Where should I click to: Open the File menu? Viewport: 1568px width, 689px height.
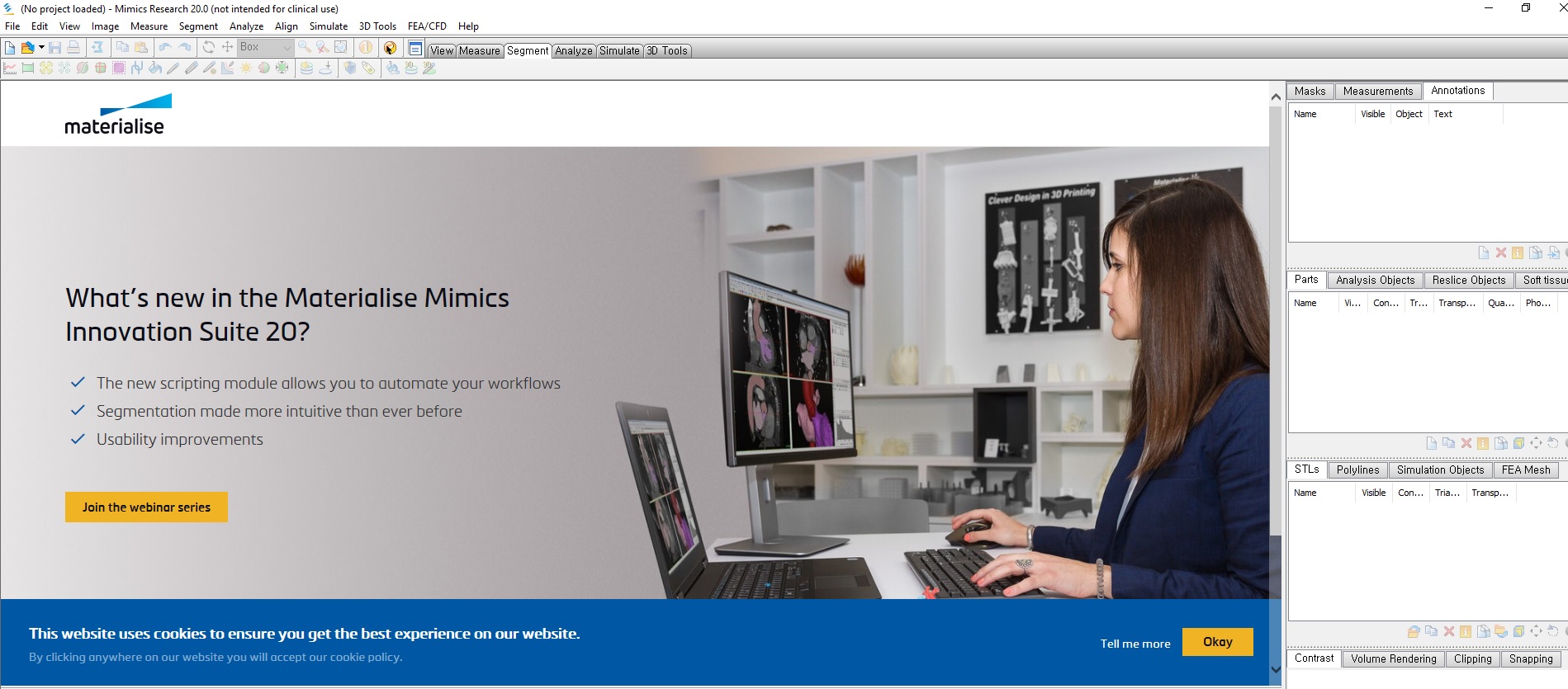12,26
